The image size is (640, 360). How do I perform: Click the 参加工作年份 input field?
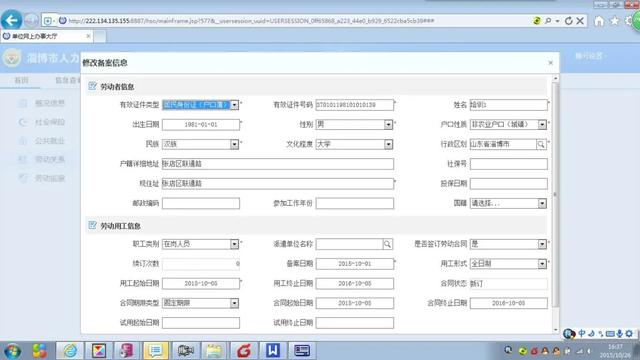[355, 203]
